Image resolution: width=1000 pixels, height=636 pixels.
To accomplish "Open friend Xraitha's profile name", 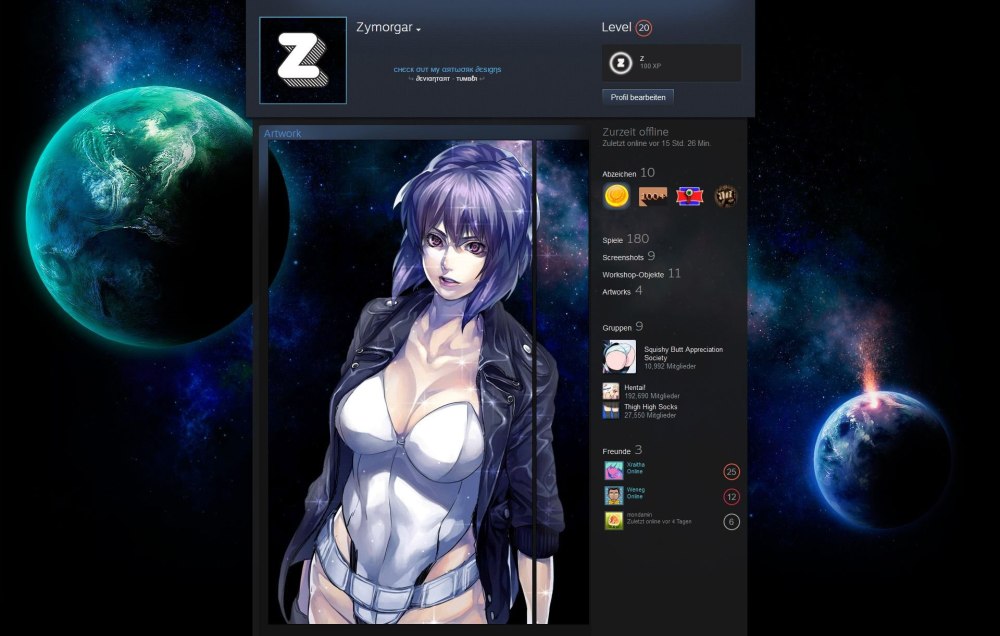I will tap(635, 465).
